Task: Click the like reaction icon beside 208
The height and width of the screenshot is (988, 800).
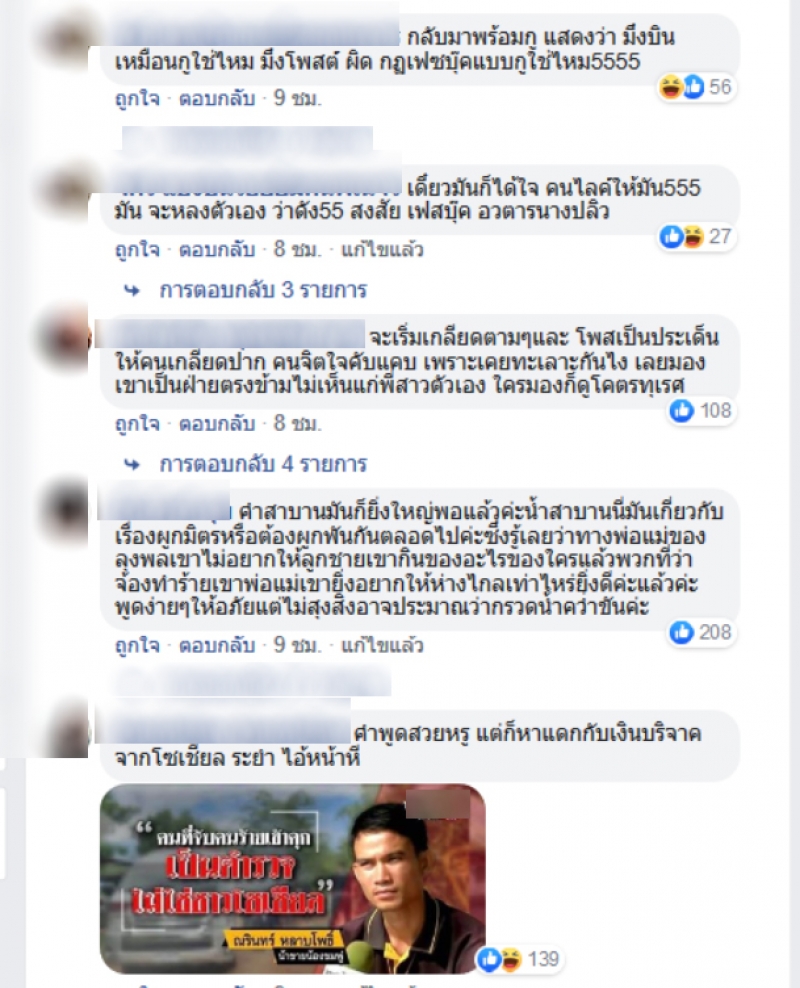Action: (682, 632)
